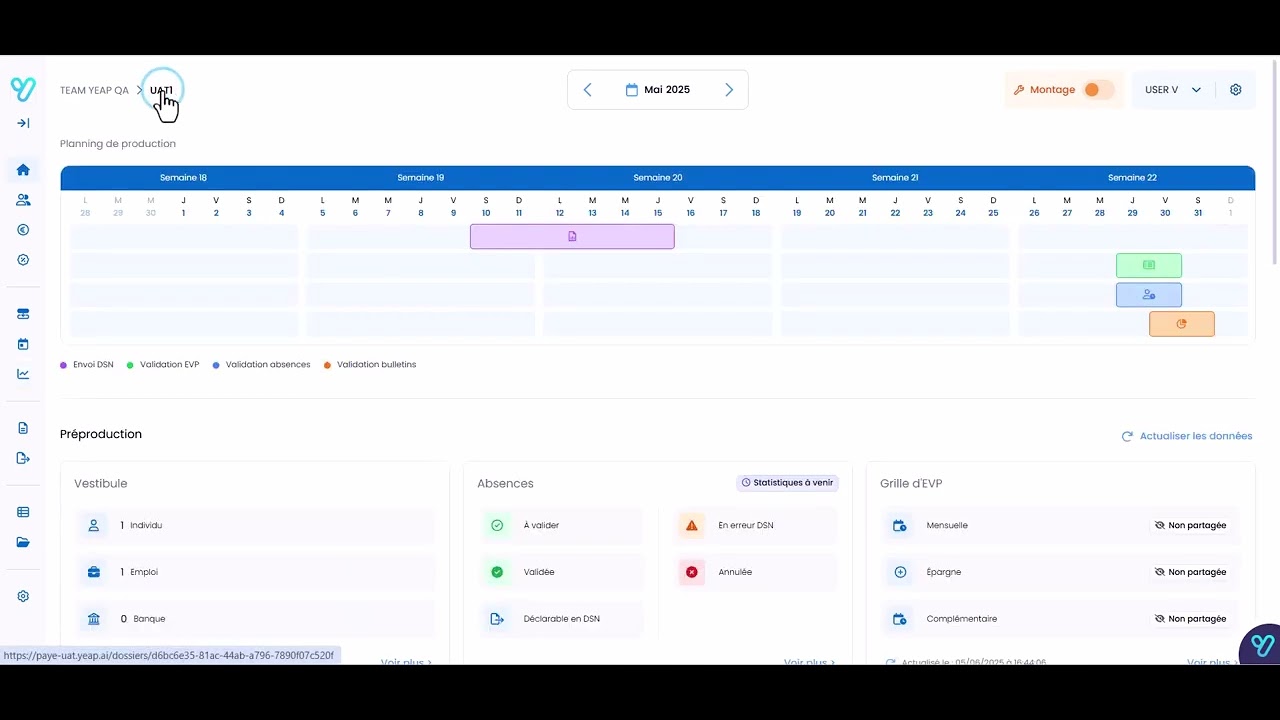Click the Envoi DSN purple legend dot
Screen dimensions: 1280x720
point(64,365)
